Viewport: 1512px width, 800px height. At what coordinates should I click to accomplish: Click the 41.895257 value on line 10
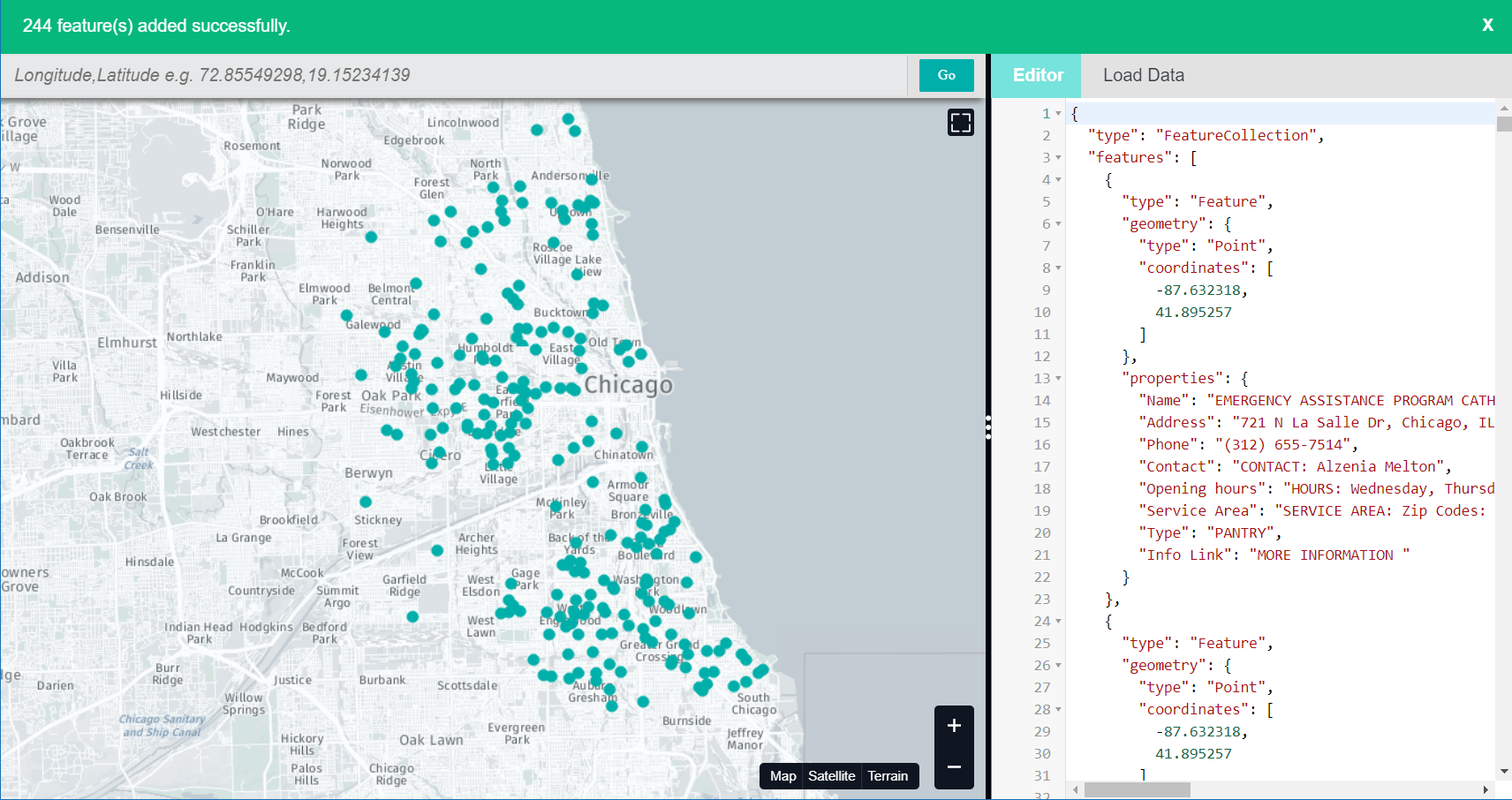tap(1193, 312)
